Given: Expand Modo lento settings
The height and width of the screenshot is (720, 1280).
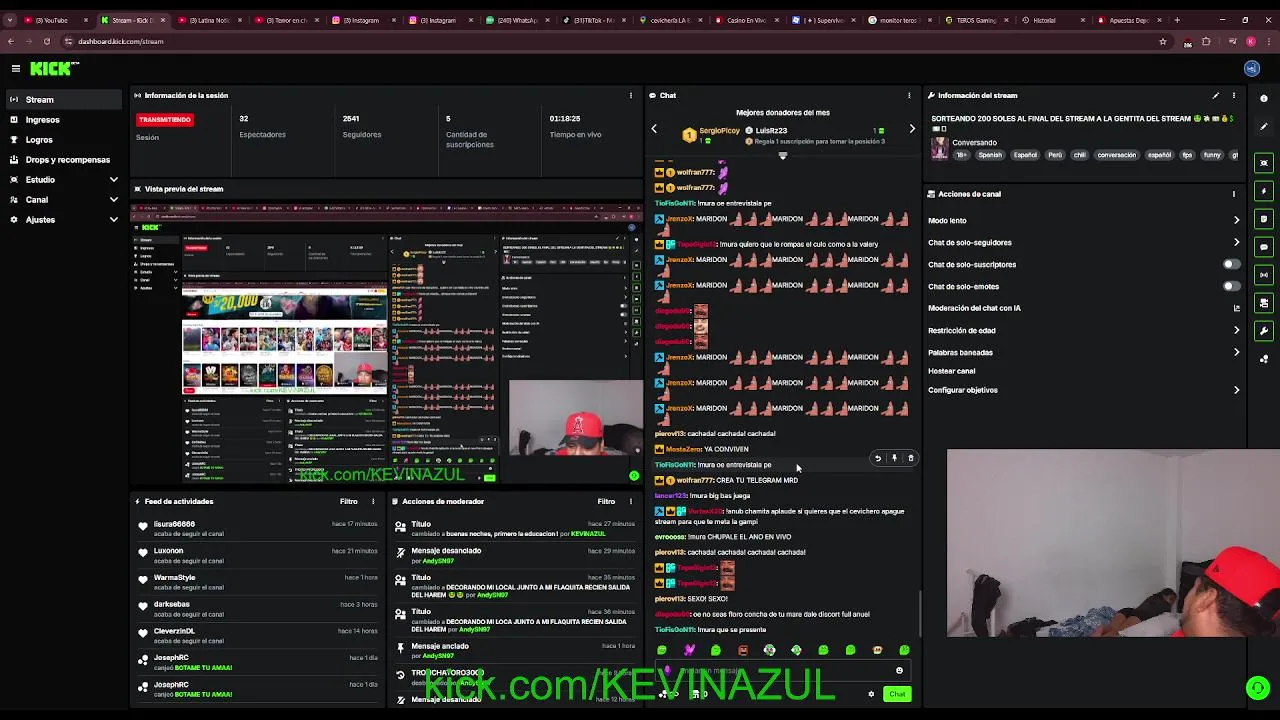Looking at the screenshot, I should click(1236, 220).
